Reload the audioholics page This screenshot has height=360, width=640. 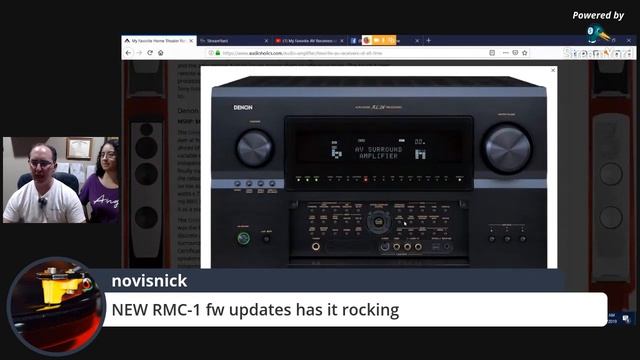150,53
